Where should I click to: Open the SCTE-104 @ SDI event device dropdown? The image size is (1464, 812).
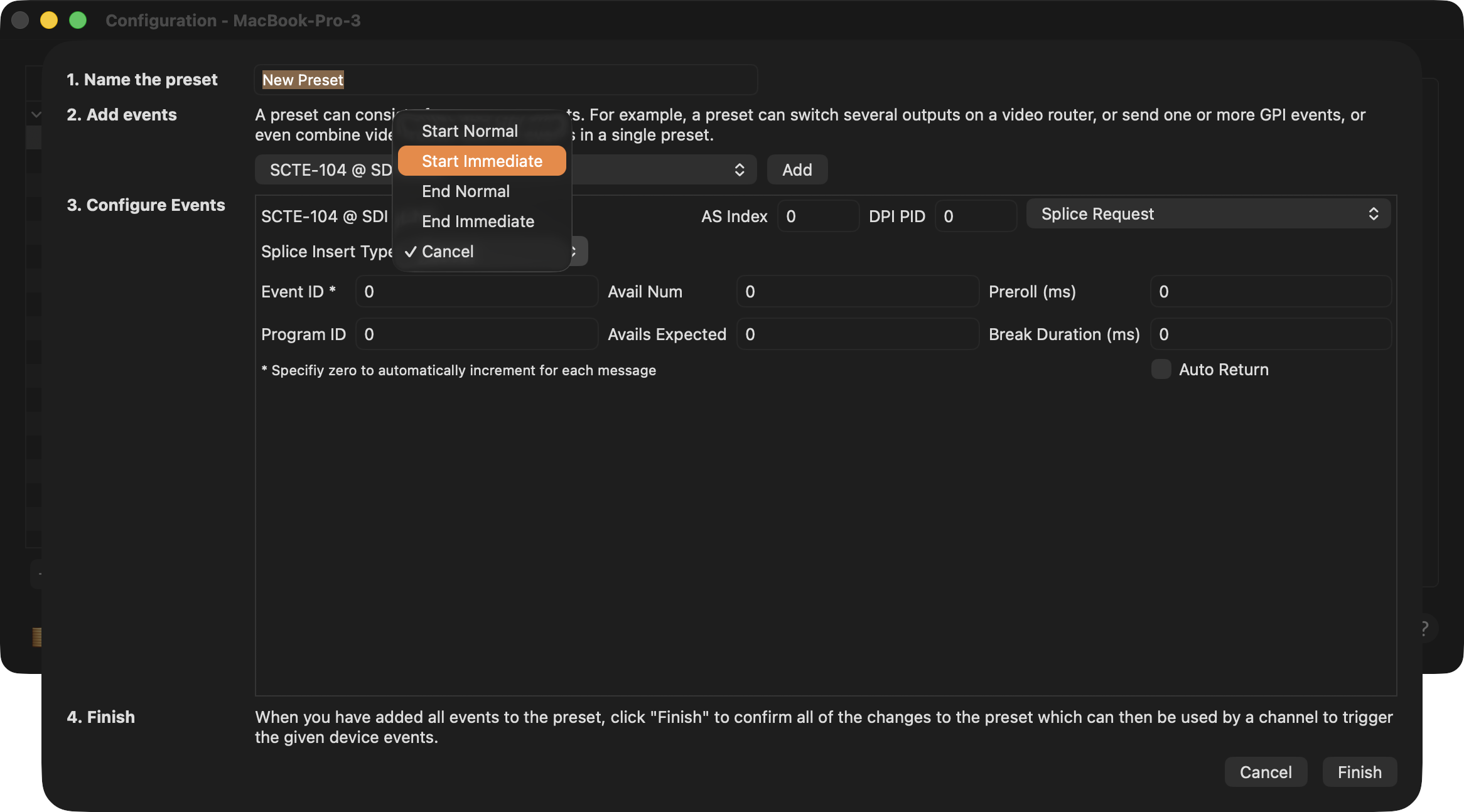click(505, 169)
